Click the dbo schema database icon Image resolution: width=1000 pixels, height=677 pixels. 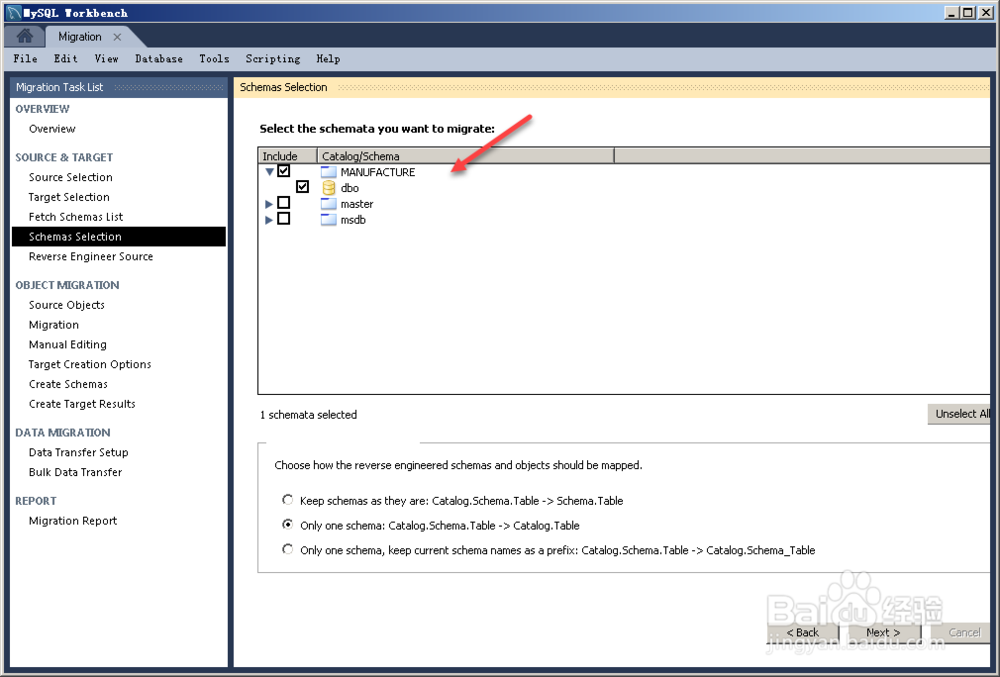click(328, 187)
